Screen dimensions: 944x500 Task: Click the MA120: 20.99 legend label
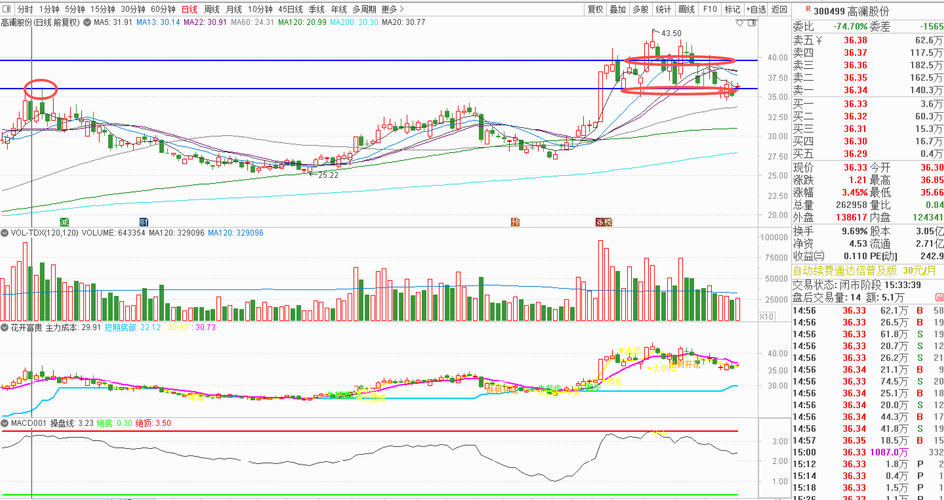pyautogui.click(x=302, y=22)
